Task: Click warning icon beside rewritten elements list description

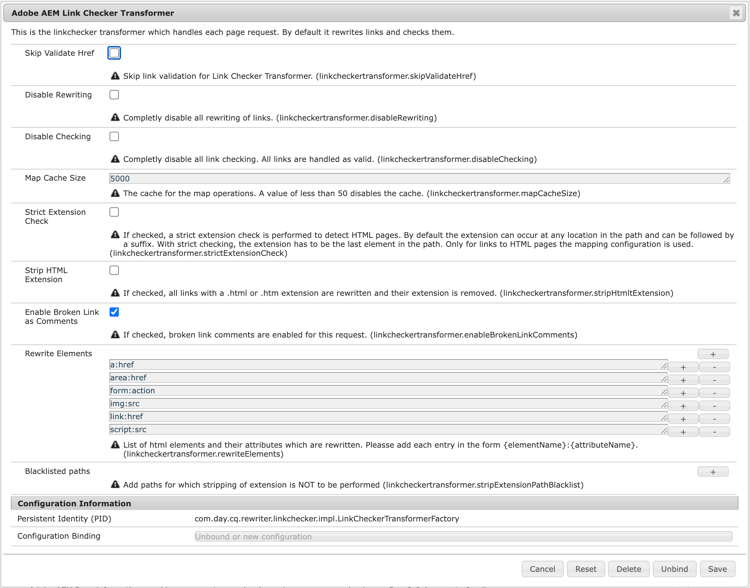Action: coord(115,444)
